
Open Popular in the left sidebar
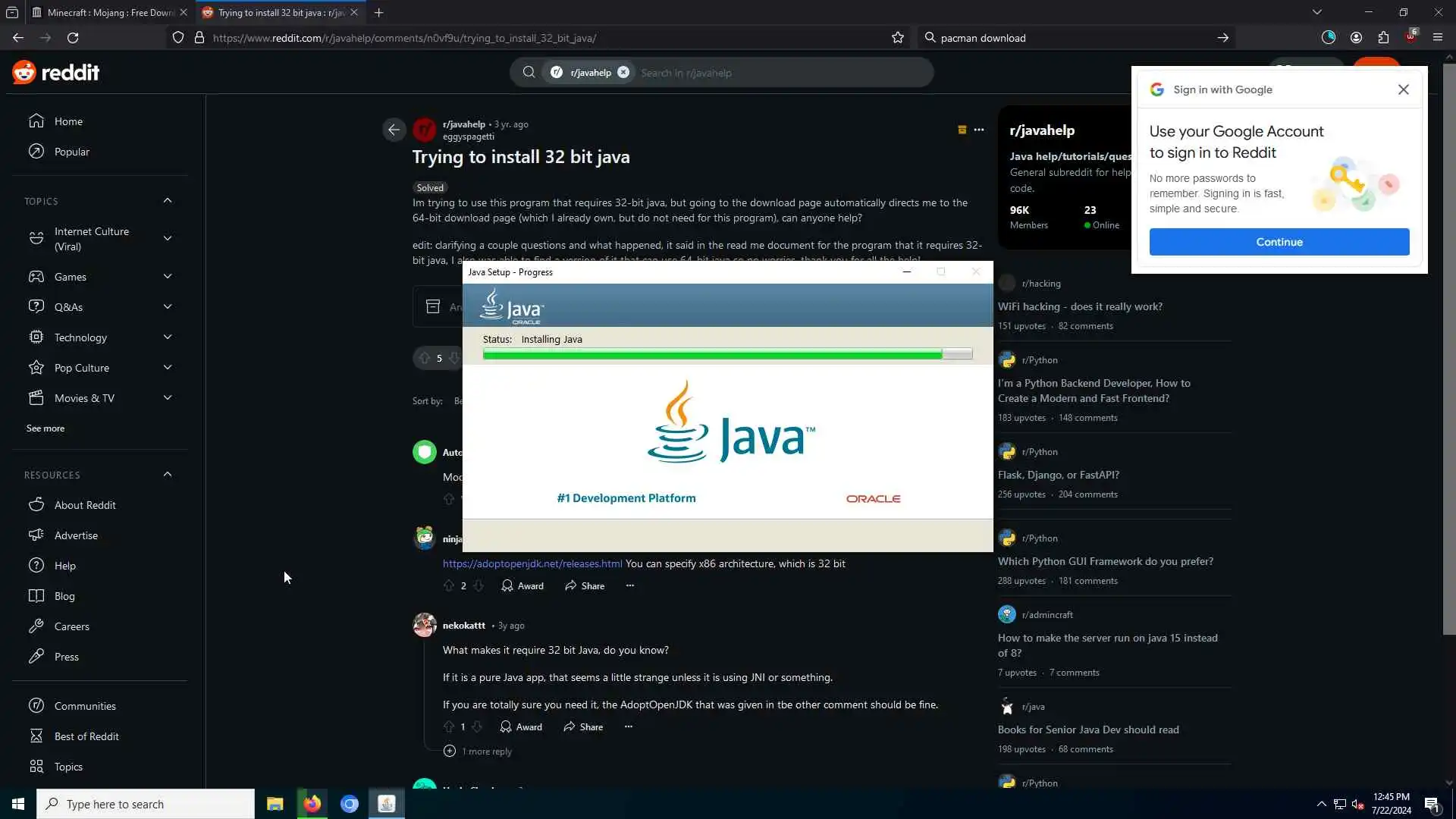(71, 152)
